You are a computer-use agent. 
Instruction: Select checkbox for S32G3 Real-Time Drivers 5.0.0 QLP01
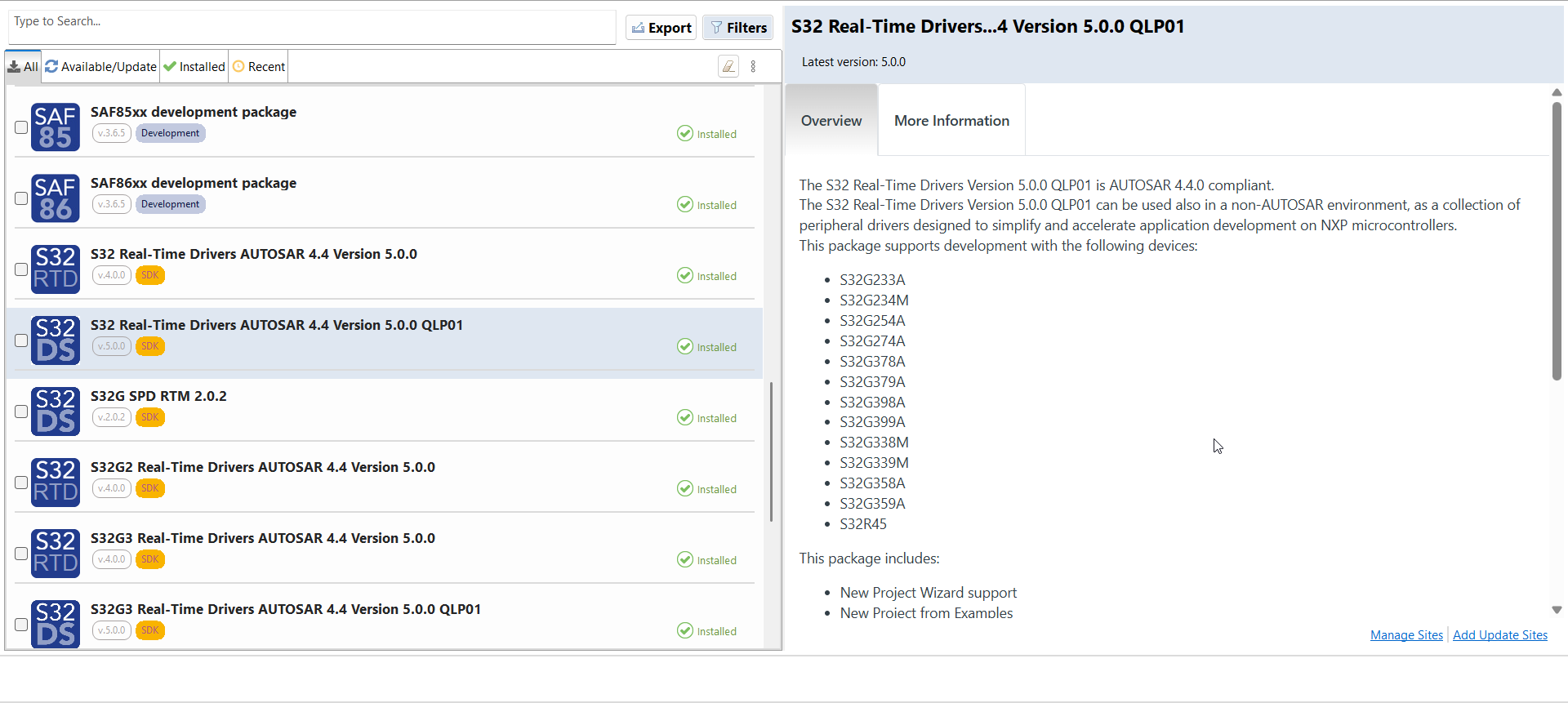(x=21, y=625)
